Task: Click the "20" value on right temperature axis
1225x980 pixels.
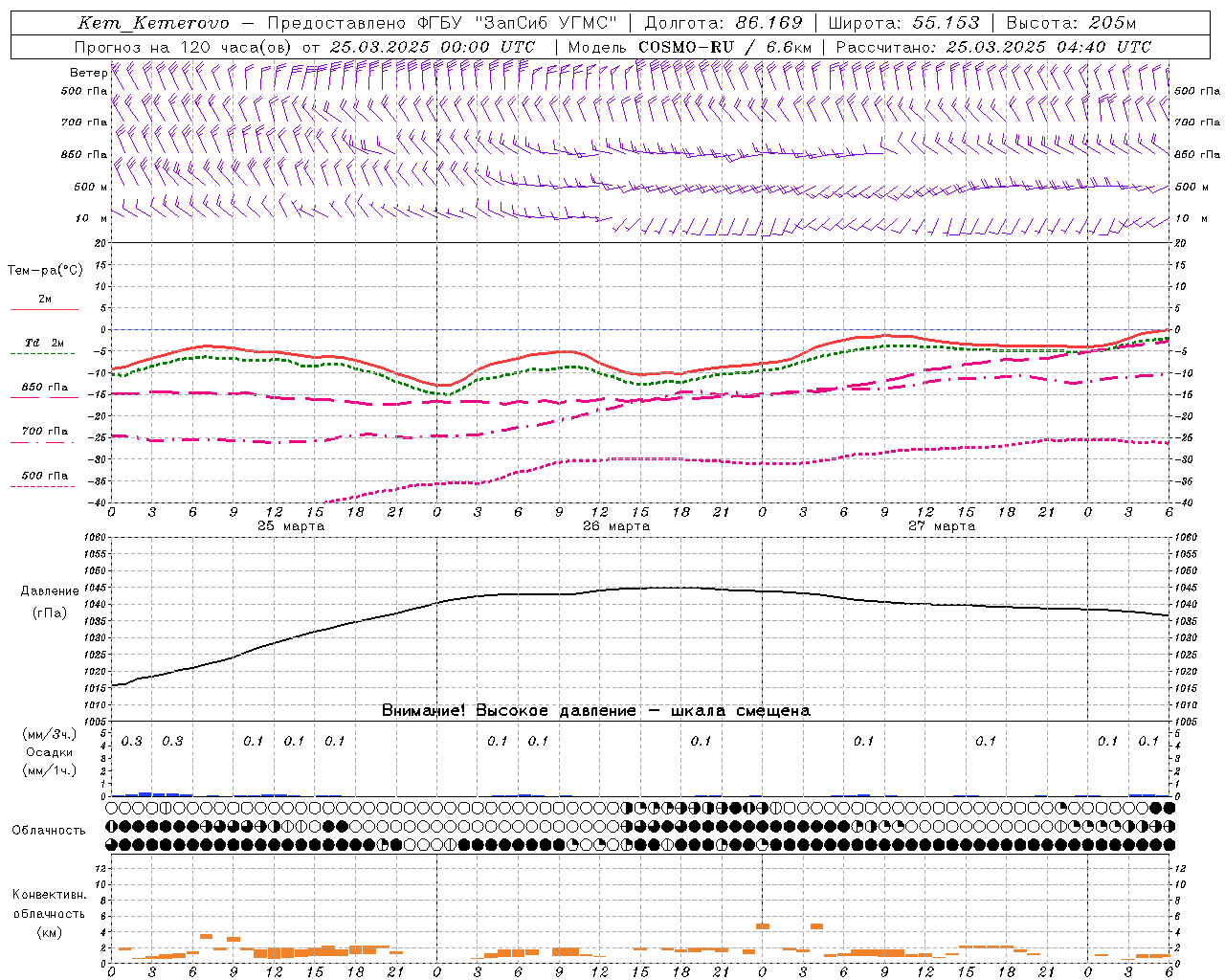Action: pos(1180,243)
